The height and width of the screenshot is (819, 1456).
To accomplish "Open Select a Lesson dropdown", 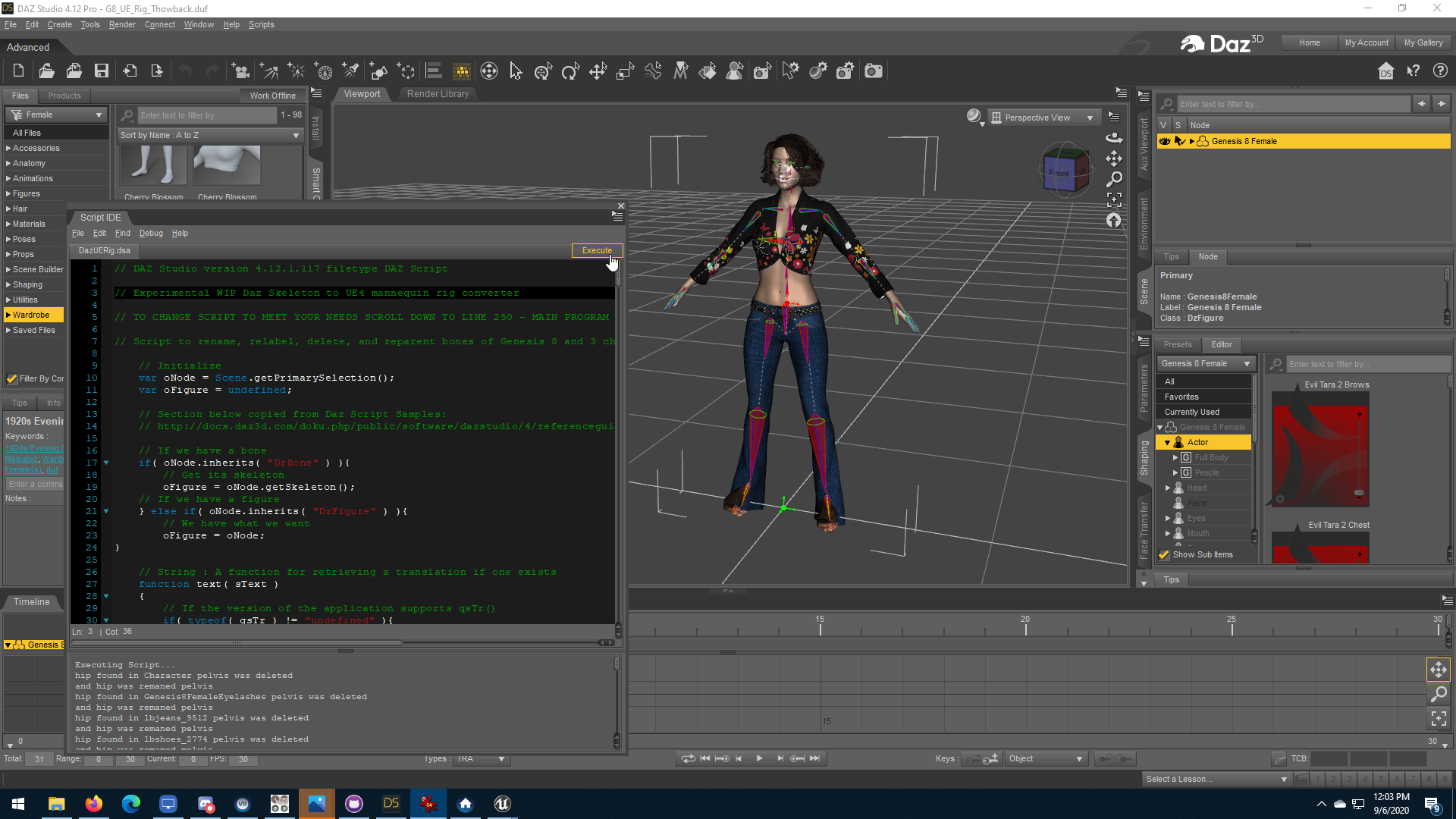I will (1216, 780).
